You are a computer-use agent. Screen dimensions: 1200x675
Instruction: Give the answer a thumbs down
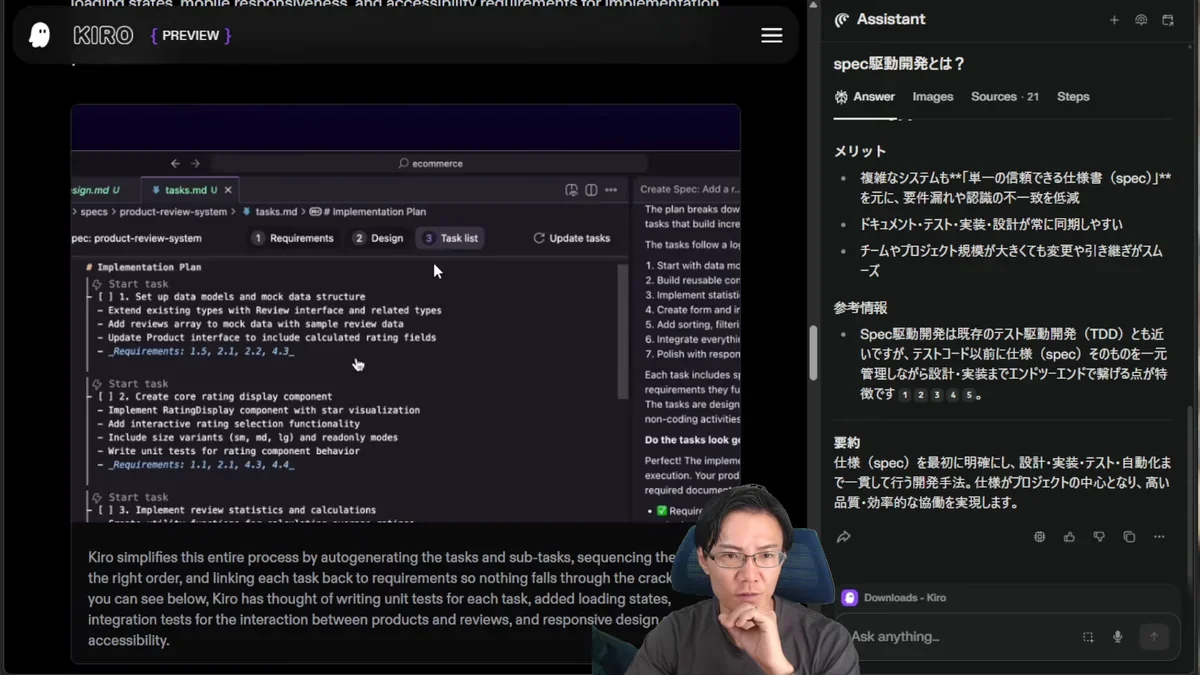click(1099, 537)
